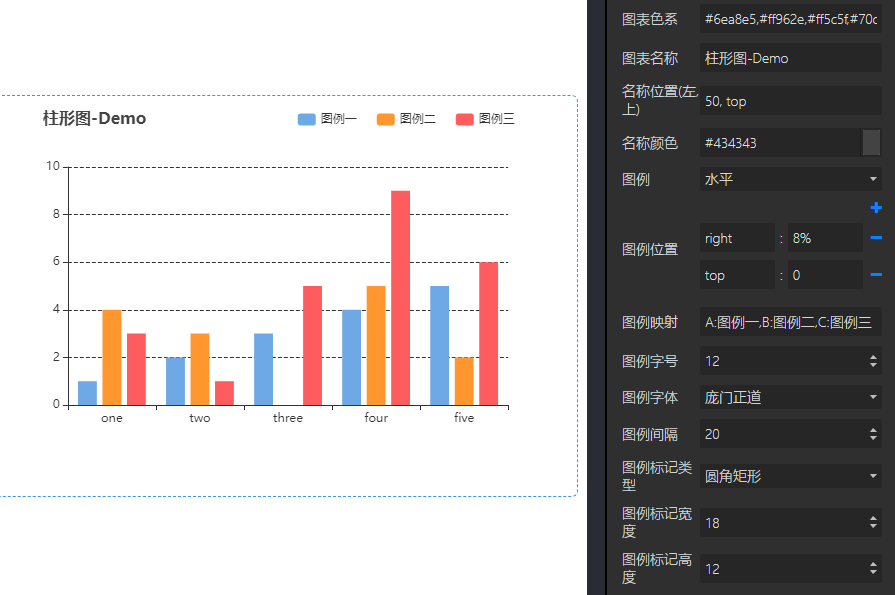Click the 名称位置 field containing '50, top'
The height and width of the screenshot is (595, 895).
coord(790,100)
